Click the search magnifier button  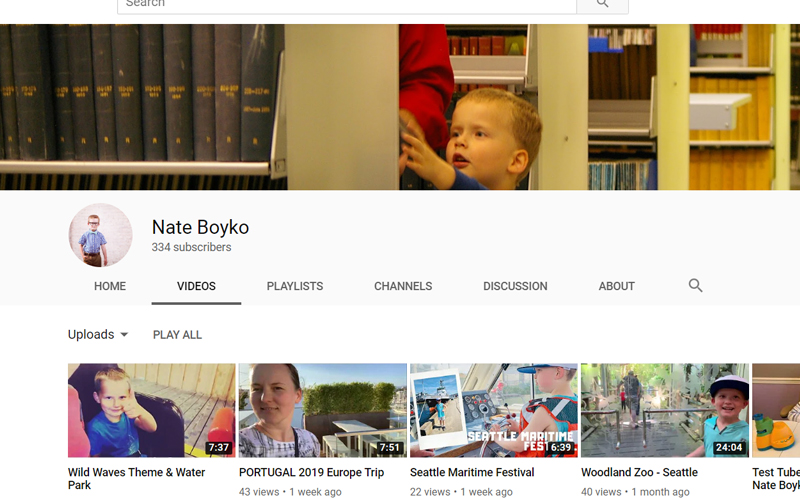[x=602, y=5]
